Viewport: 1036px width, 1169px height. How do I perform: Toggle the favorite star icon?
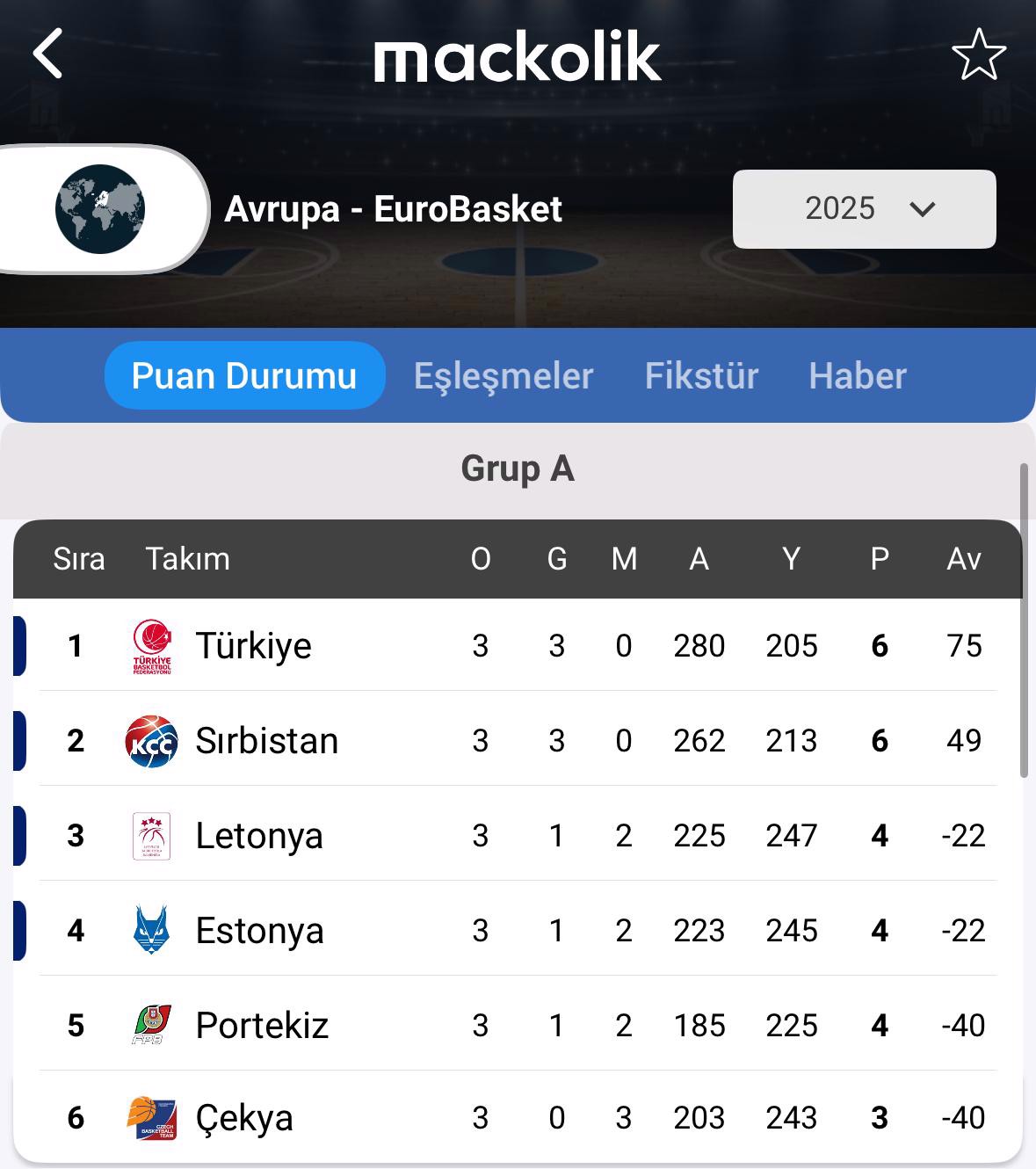(x=978, y=54)
